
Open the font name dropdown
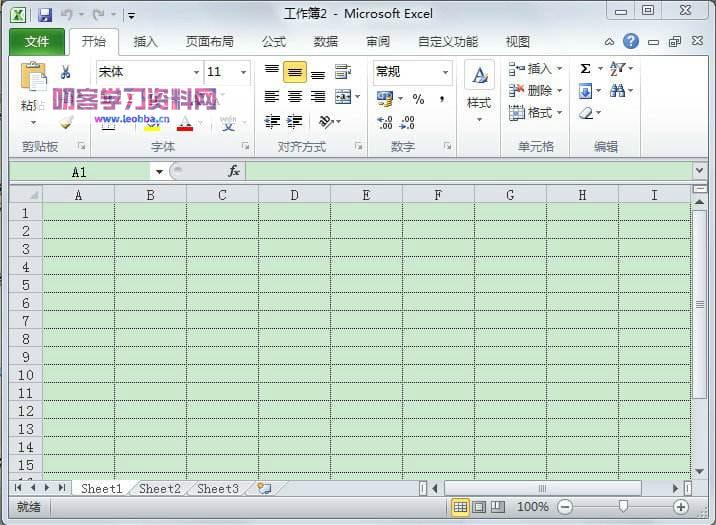(x=196, y=72)
